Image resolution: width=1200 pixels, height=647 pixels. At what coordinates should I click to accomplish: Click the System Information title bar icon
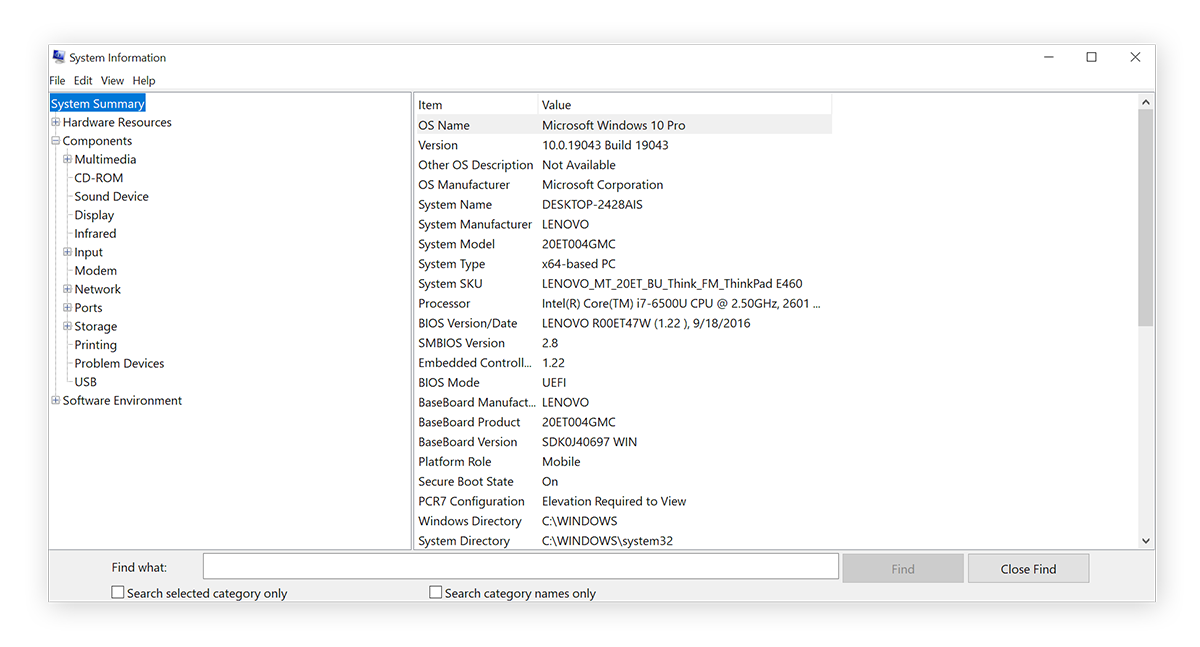pyautogui.click(x=57, y=57)
